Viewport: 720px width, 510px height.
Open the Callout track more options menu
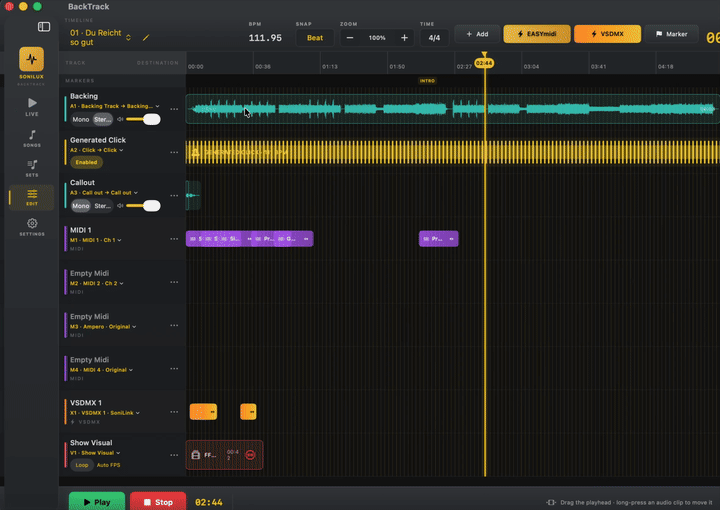(174, 196)
